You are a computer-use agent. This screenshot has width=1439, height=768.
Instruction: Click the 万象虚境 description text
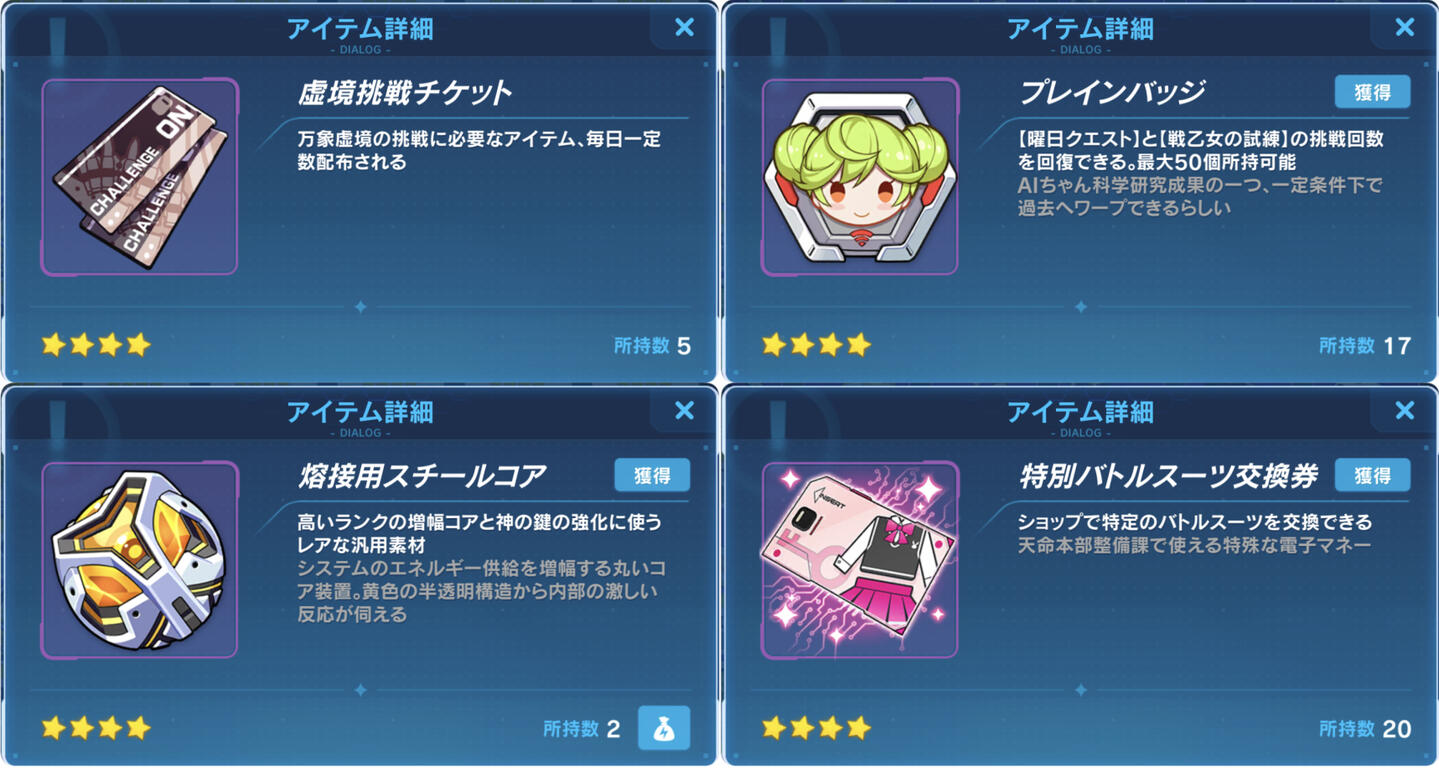479,150
